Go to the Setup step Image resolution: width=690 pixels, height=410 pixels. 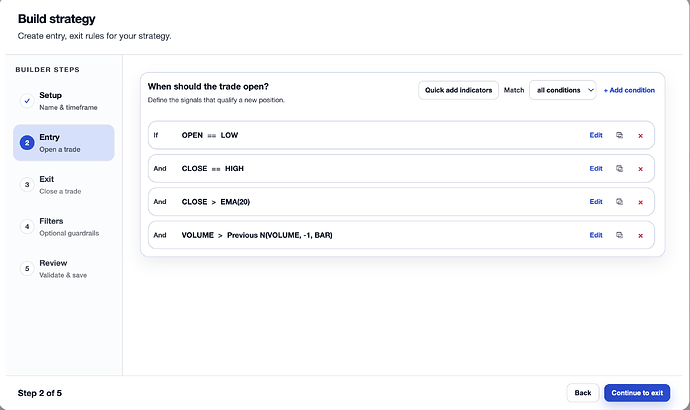click(64, 101)
